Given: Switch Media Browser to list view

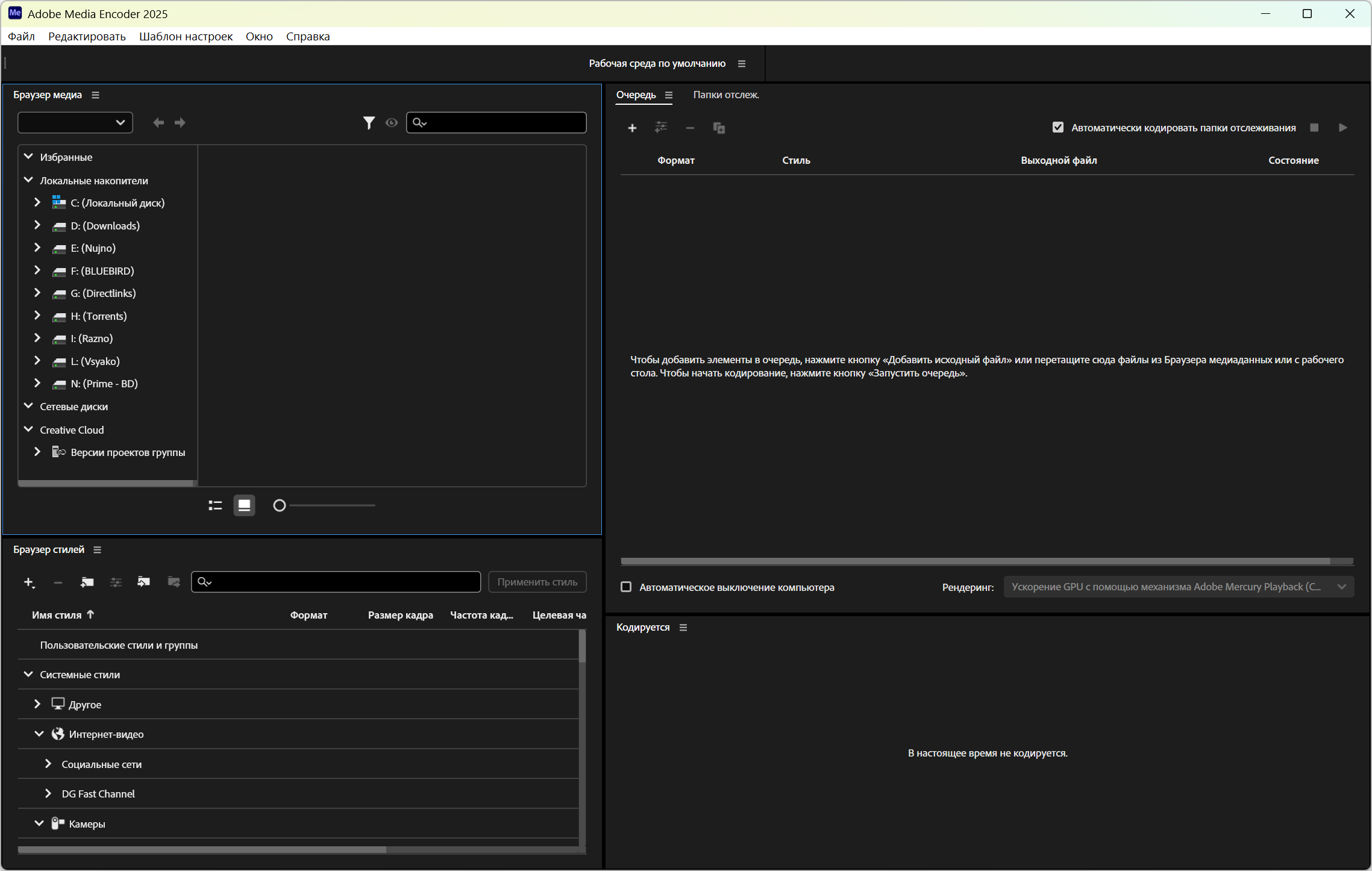Looking at the screenshot, I should 215,505.
